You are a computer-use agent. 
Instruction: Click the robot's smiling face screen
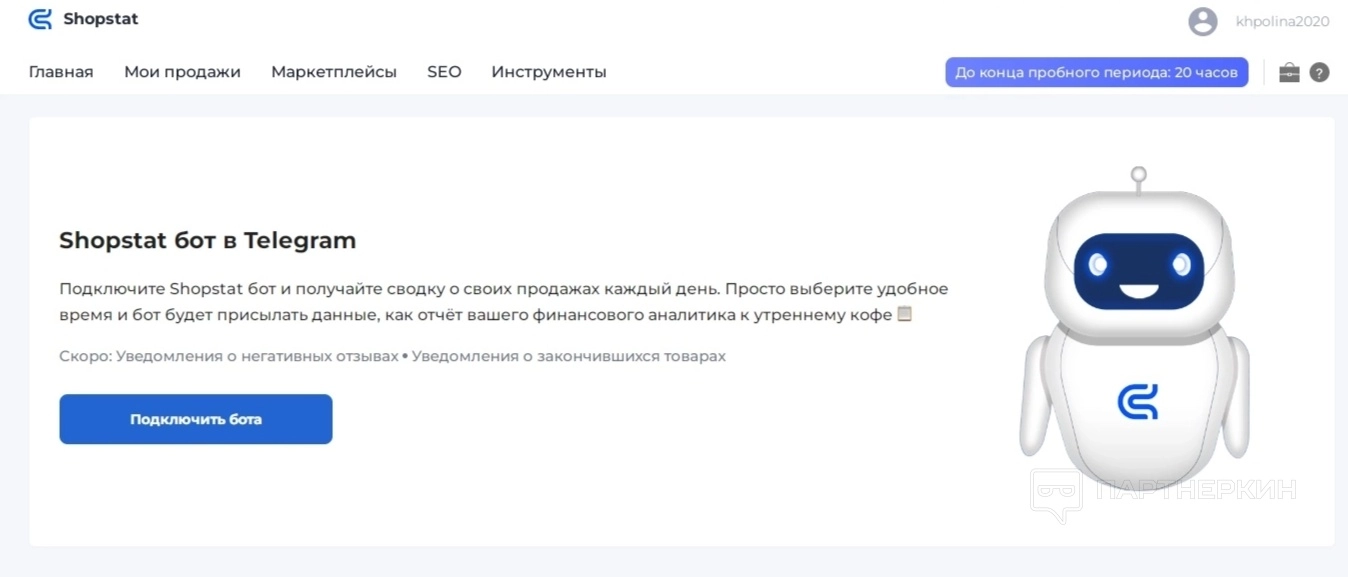point(1139,271)
